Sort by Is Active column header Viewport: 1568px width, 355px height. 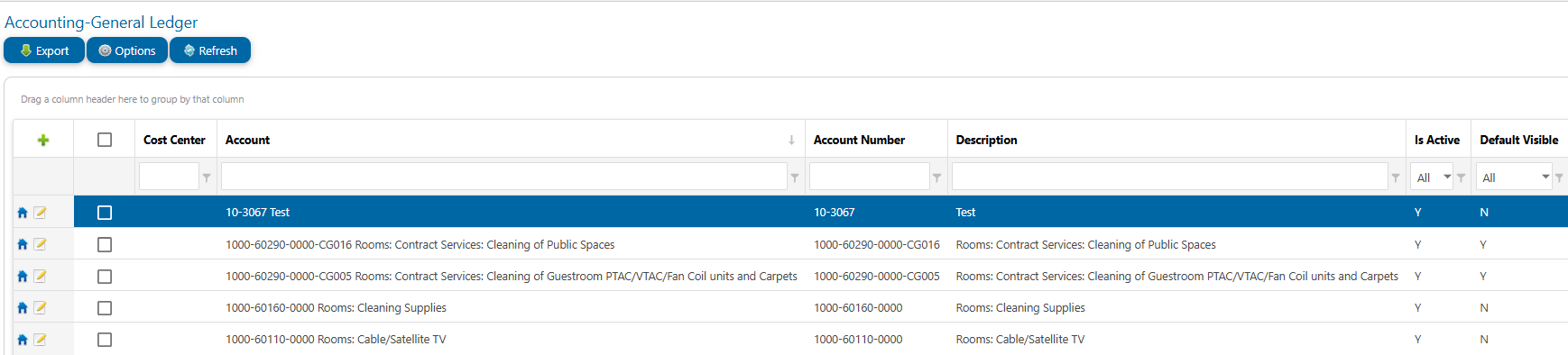[x=1437, y=140]
